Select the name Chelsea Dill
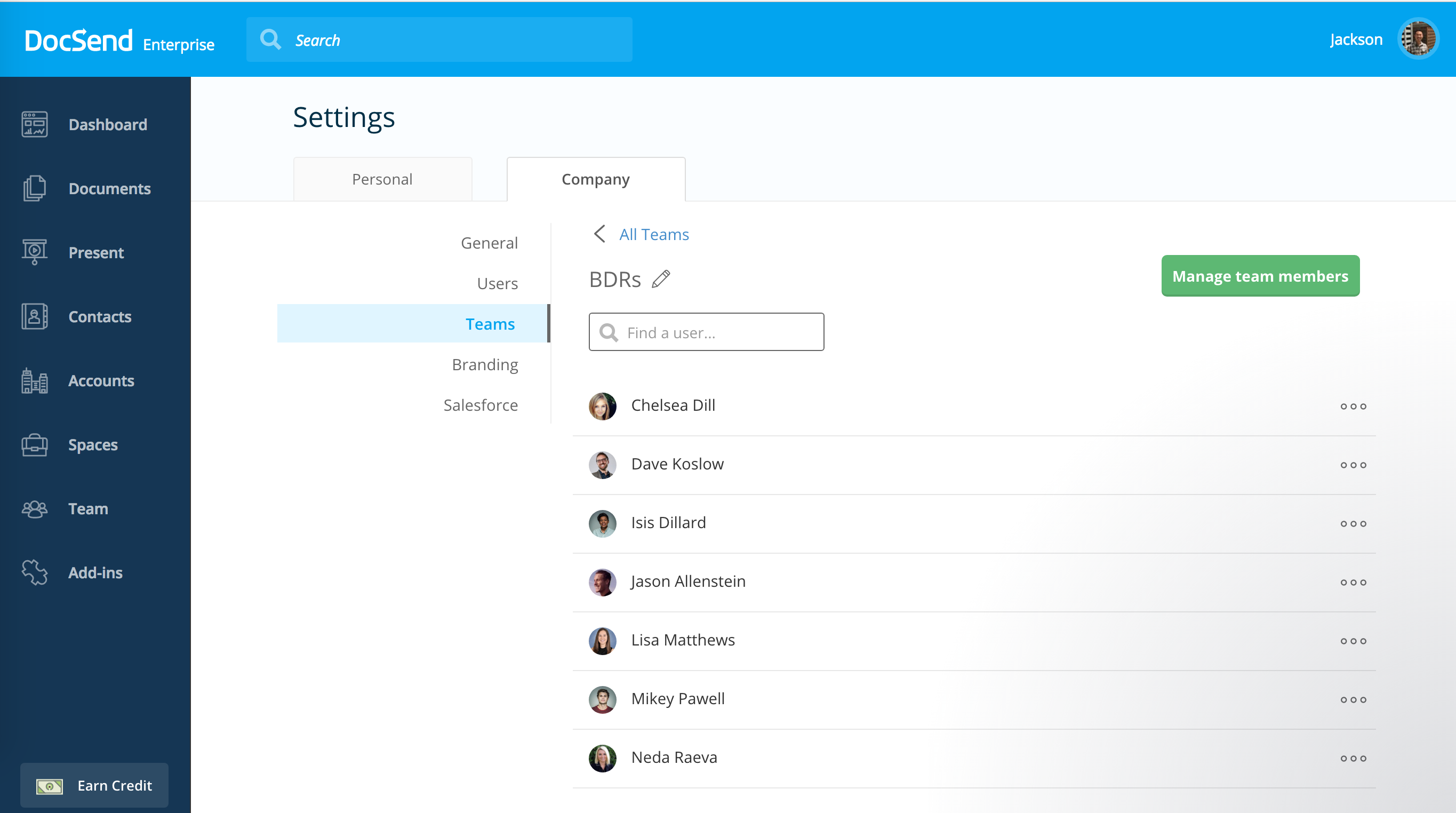 pos(673,405)
